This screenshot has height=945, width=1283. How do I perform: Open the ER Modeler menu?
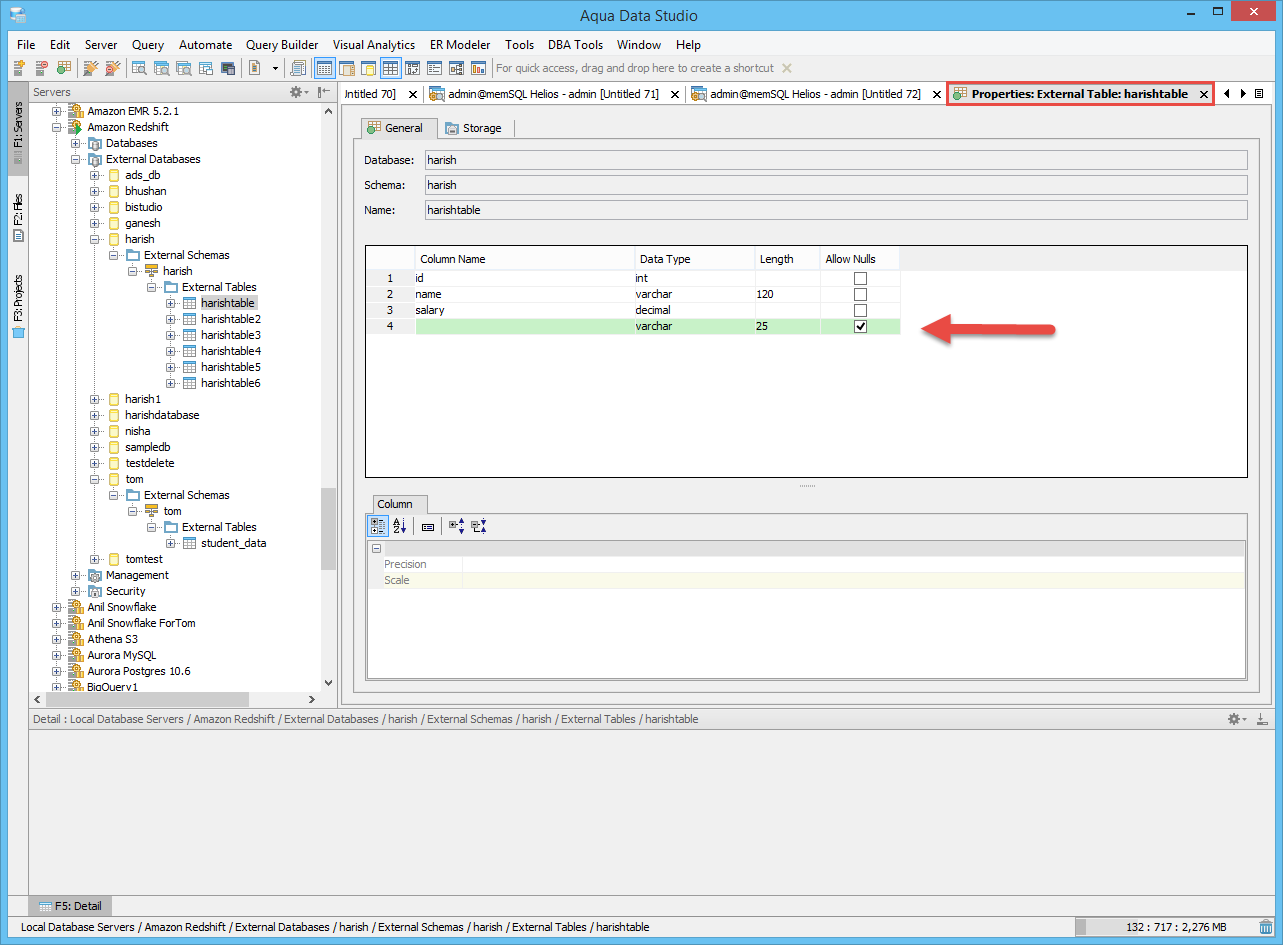tap(460, 45)
